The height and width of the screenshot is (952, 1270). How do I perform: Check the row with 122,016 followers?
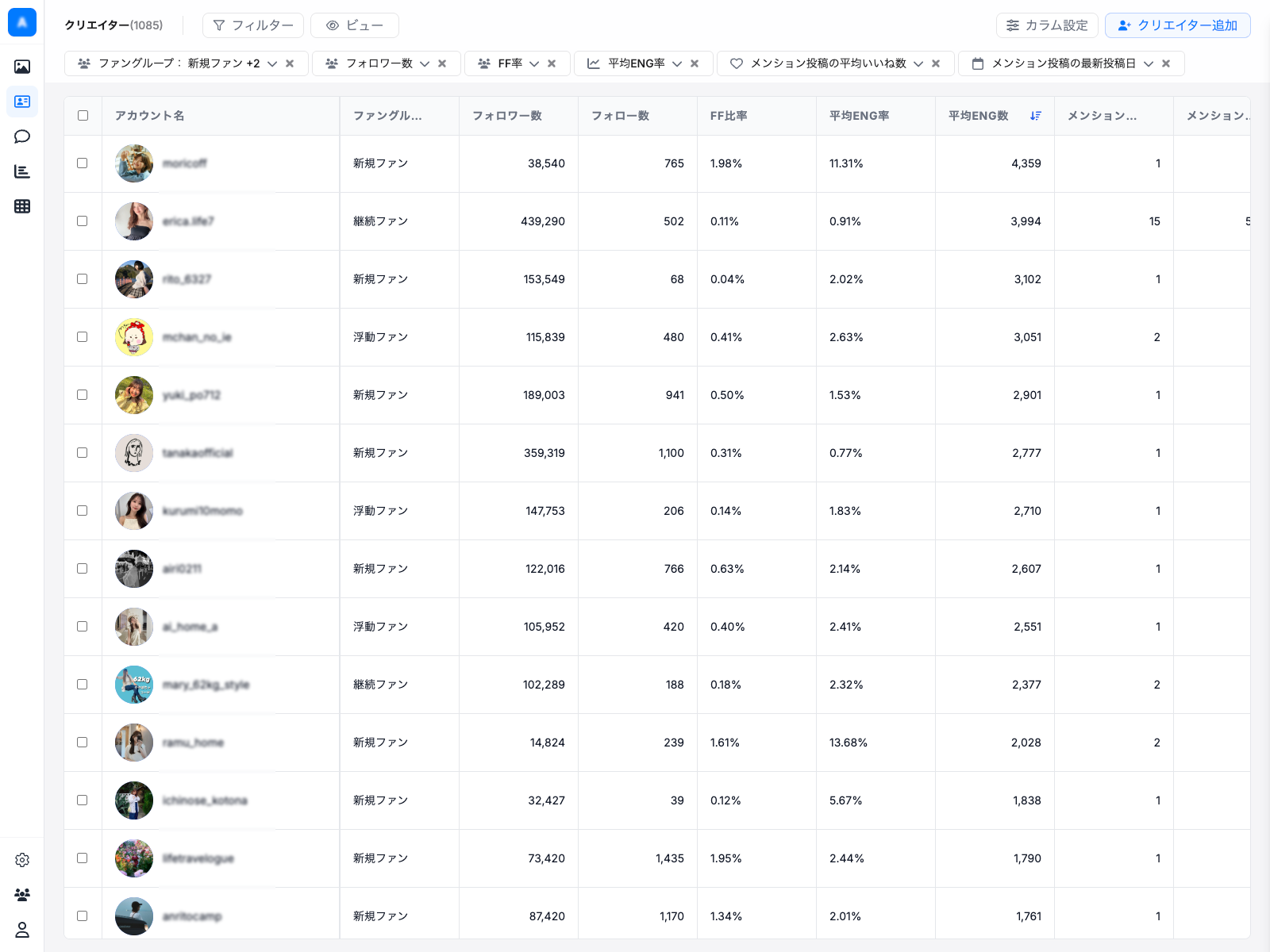click(83, 569)
